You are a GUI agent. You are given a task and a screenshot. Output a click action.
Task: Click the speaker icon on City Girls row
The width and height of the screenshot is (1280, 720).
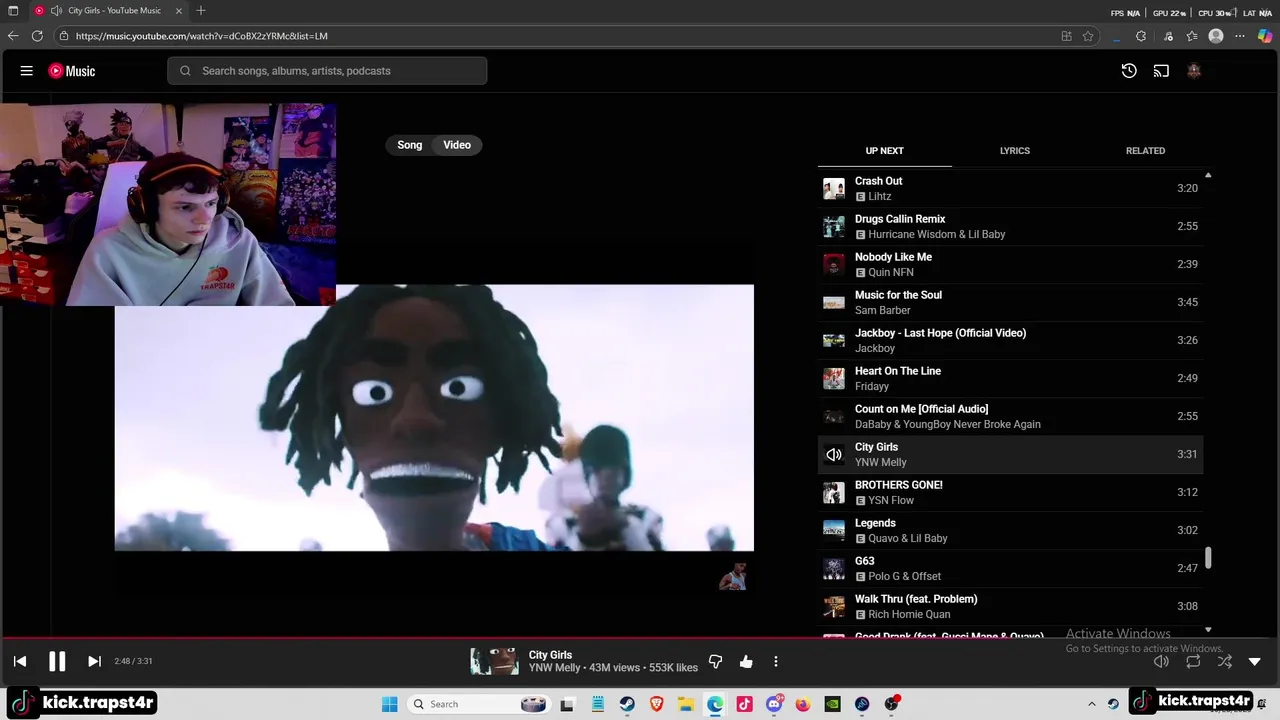click(833, 454)
